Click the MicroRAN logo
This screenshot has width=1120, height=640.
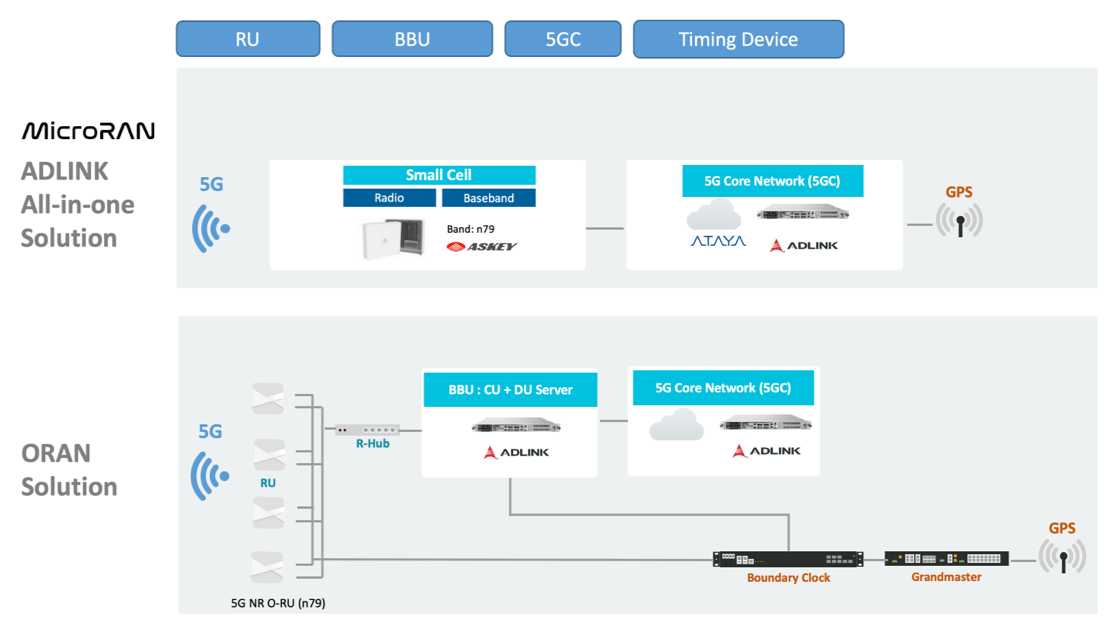(88, 131)
